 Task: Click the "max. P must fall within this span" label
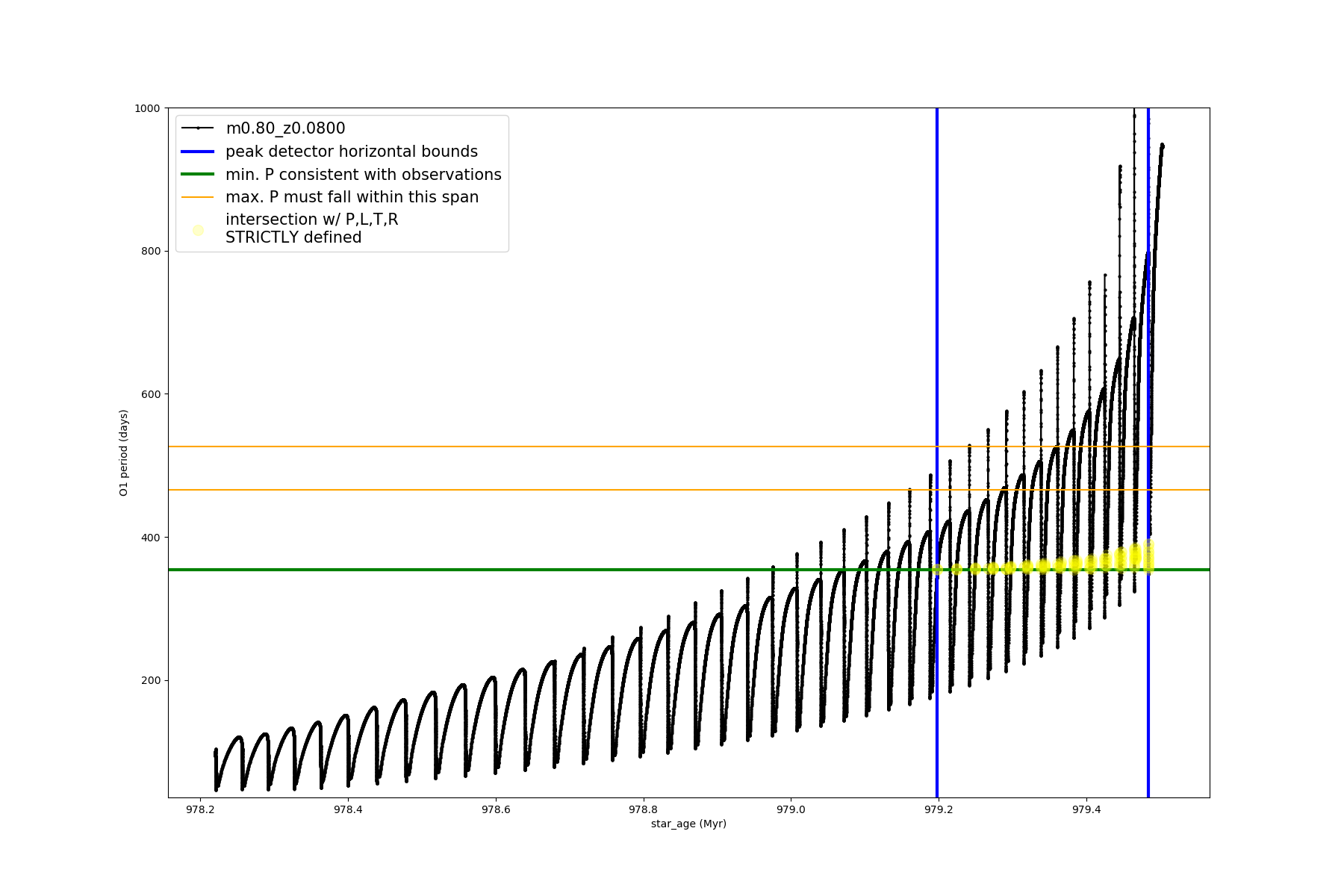click(352, 197)
